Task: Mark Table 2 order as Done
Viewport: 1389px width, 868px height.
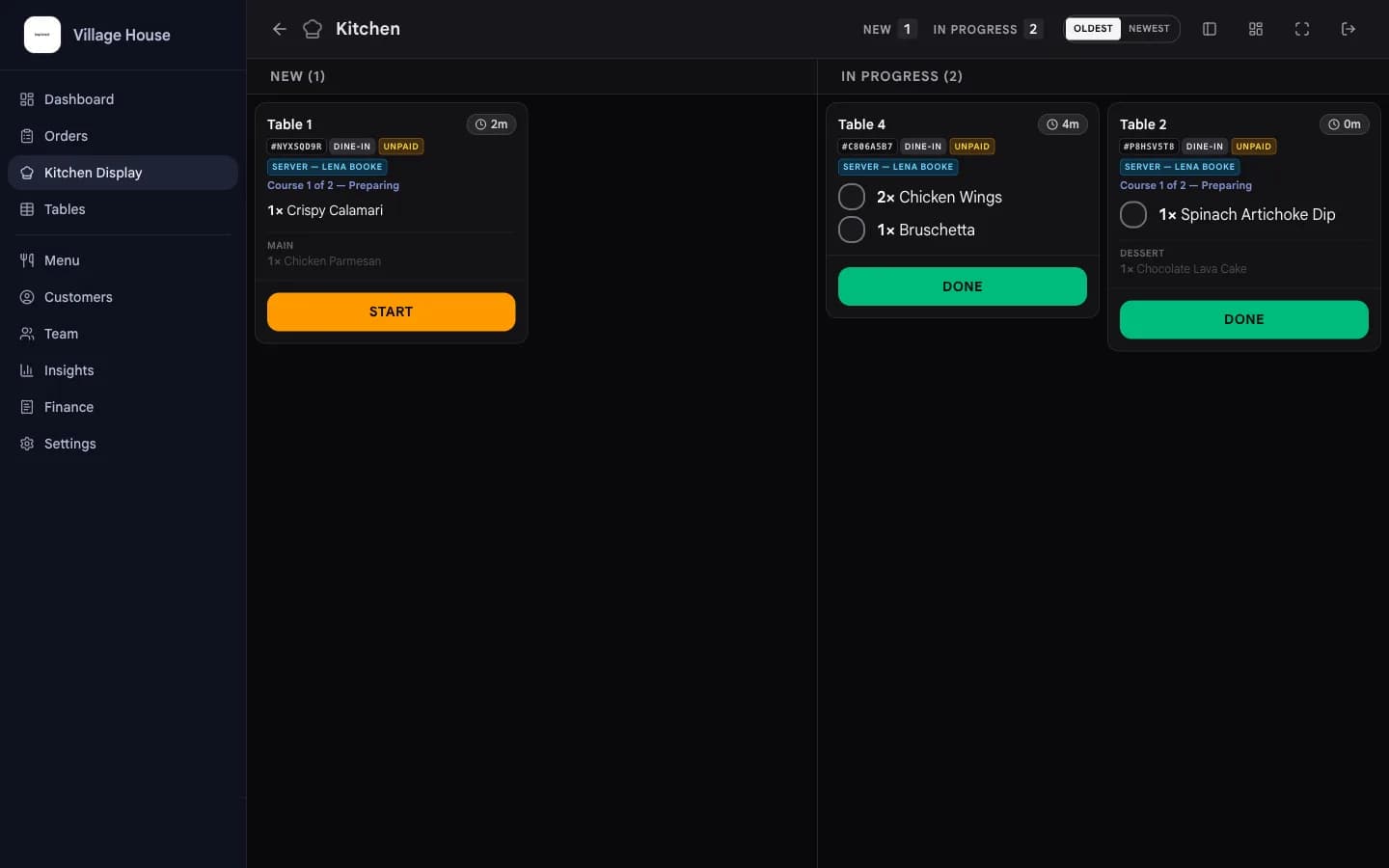Action: click(1243, 319)
